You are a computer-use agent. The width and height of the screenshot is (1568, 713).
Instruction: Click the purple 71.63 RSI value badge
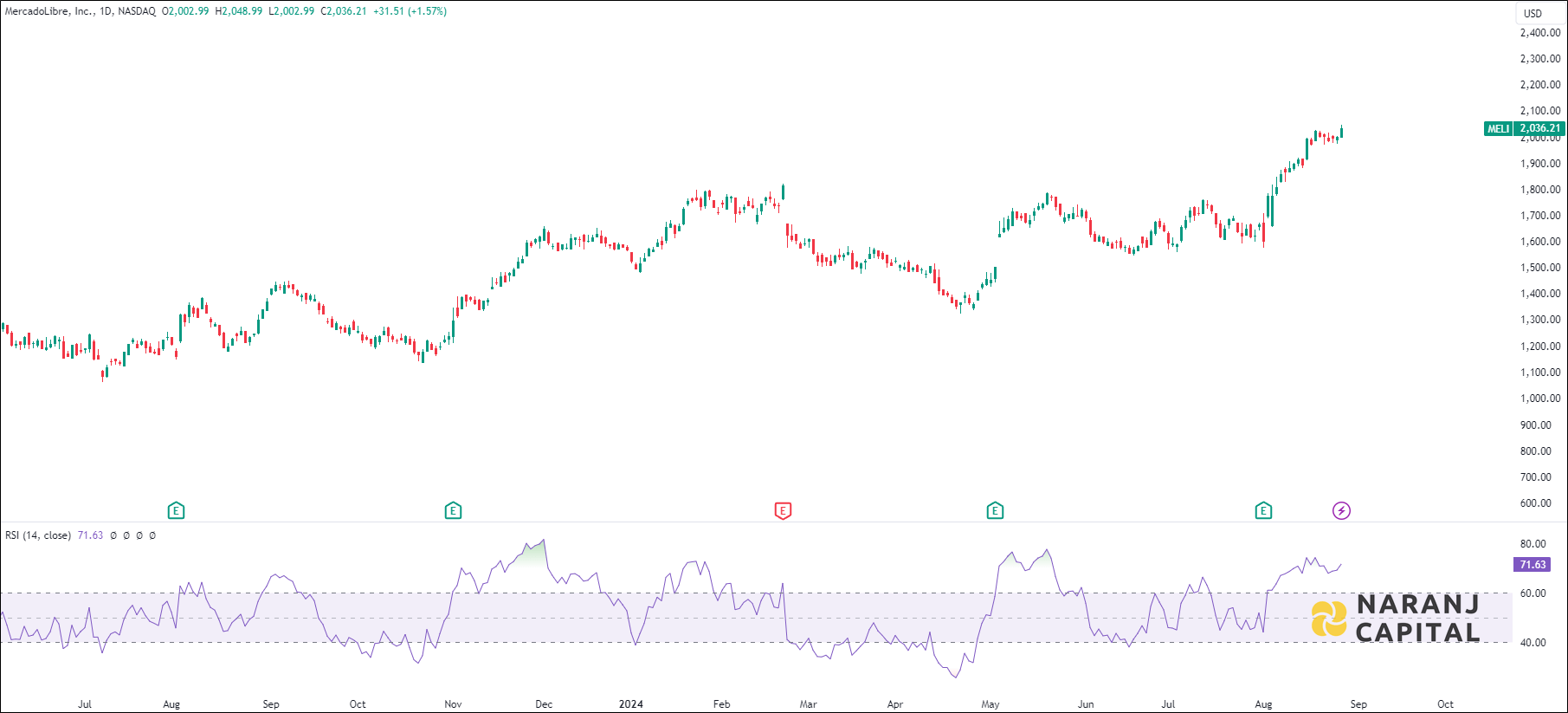pos(1533,565)
